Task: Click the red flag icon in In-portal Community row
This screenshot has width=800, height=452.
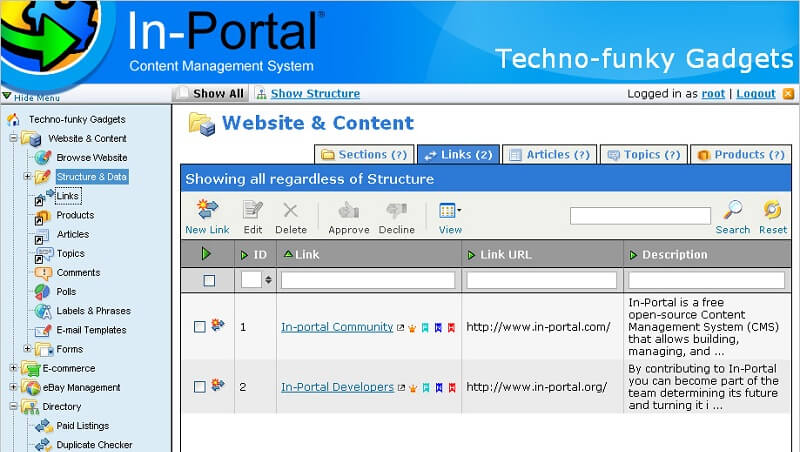Action: pos(451,328)
